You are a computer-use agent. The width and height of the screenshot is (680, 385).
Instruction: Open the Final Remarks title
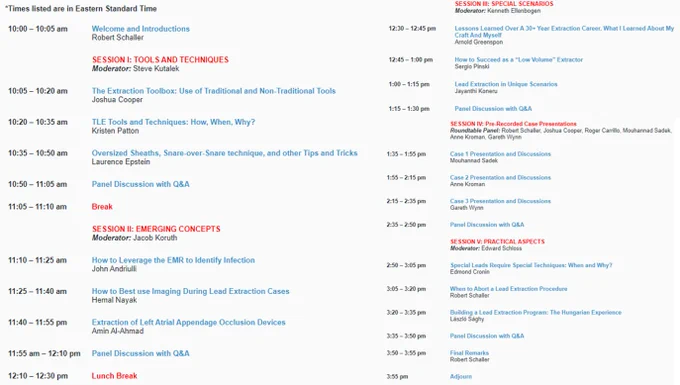click(x=469, y=353)
